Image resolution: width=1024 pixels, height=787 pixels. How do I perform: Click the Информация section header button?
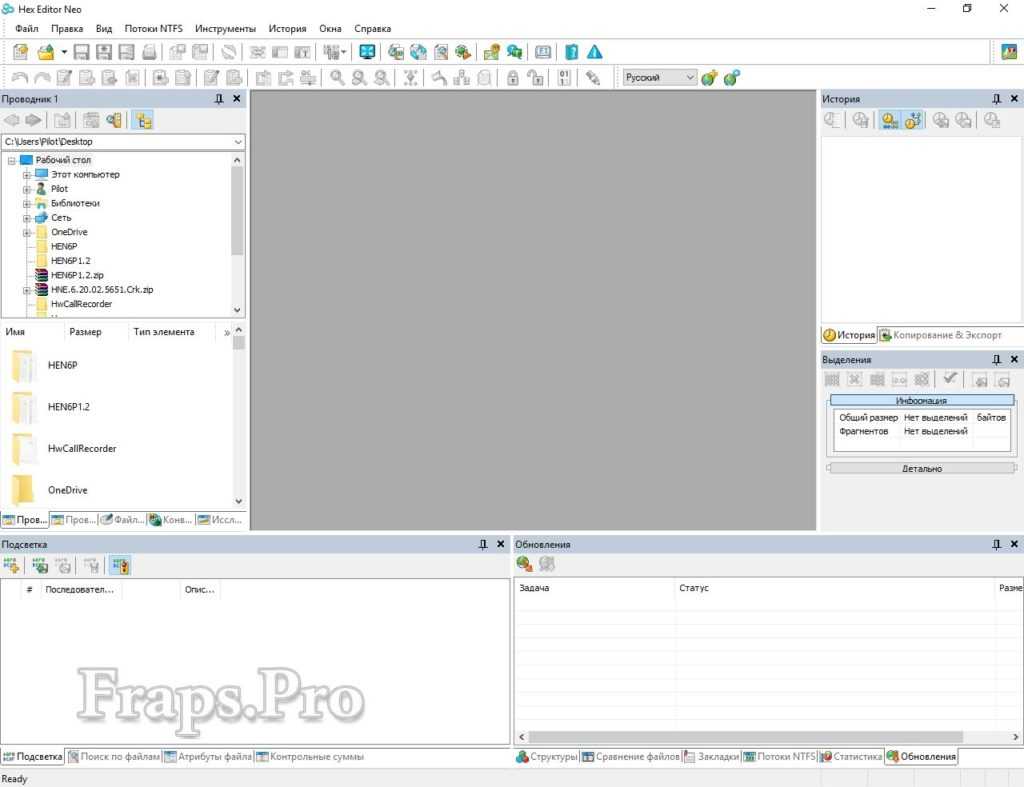point(921,400)
